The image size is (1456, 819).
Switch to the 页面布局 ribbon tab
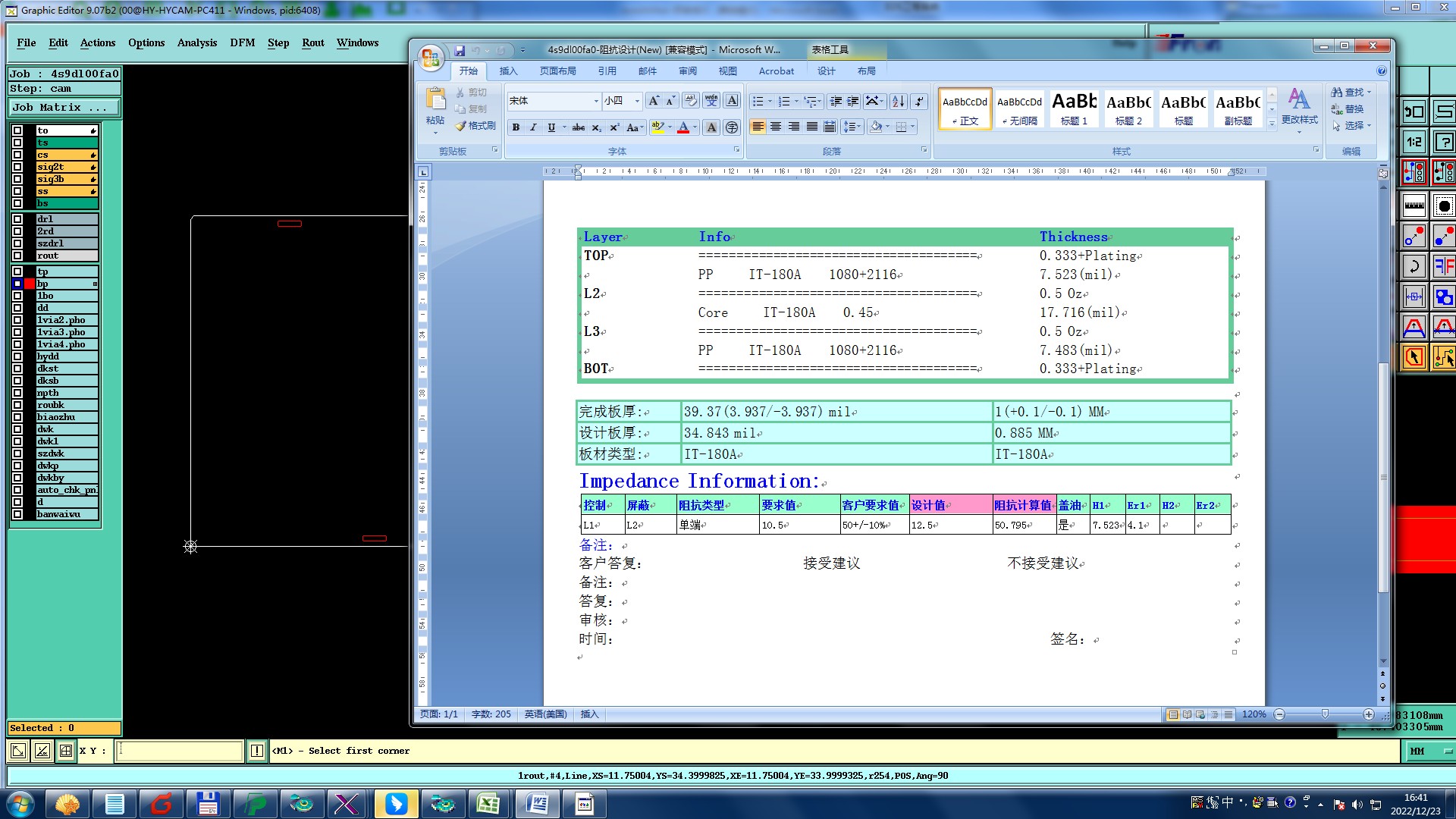557,71
